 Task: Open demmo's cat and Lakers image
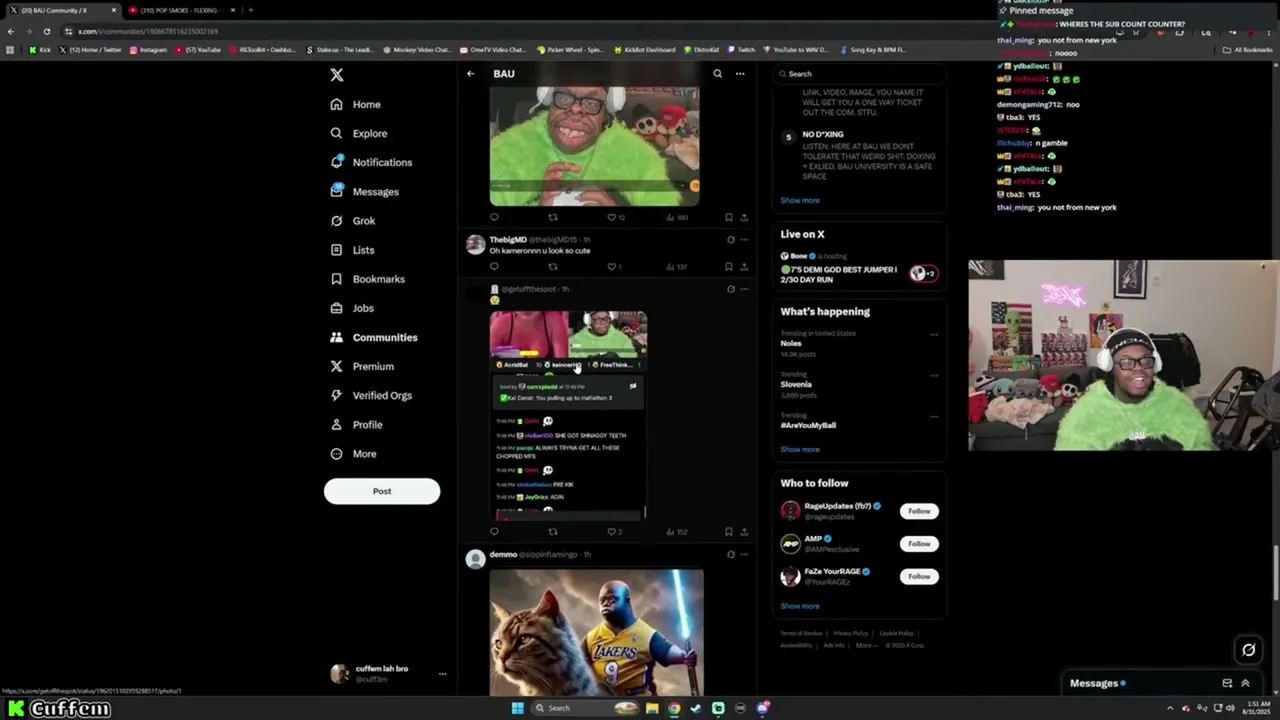coord(596,632)
